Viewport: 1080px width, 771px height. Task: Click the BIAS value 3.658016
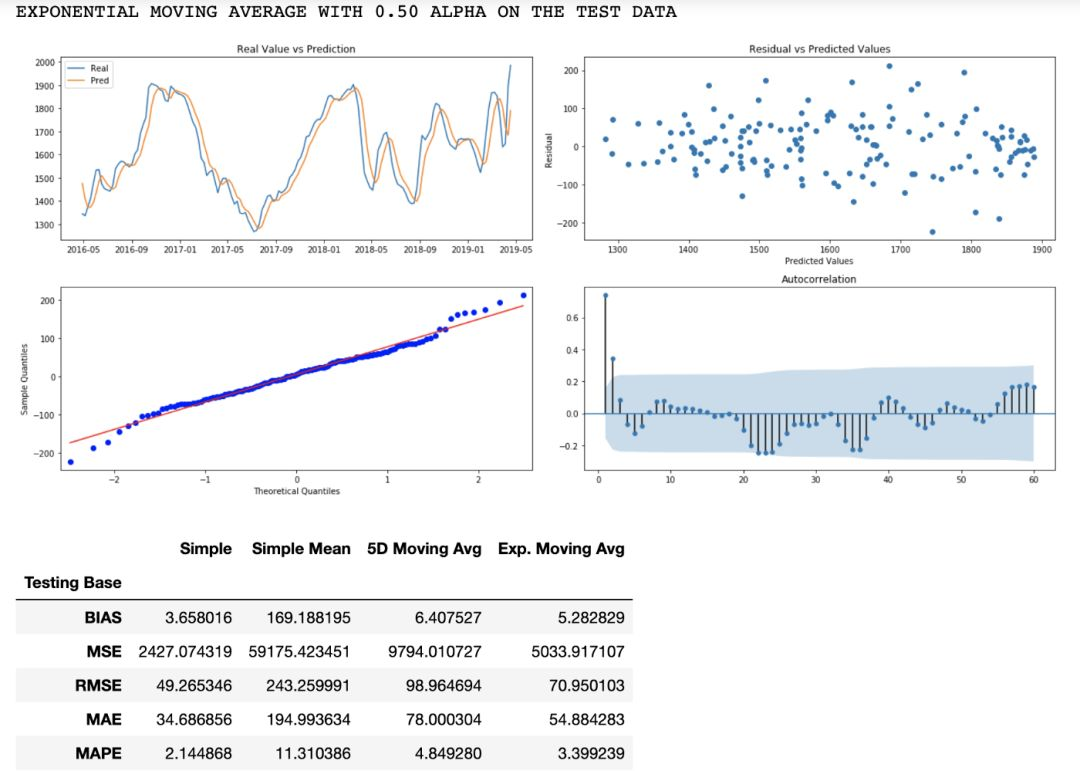(198, 617)
